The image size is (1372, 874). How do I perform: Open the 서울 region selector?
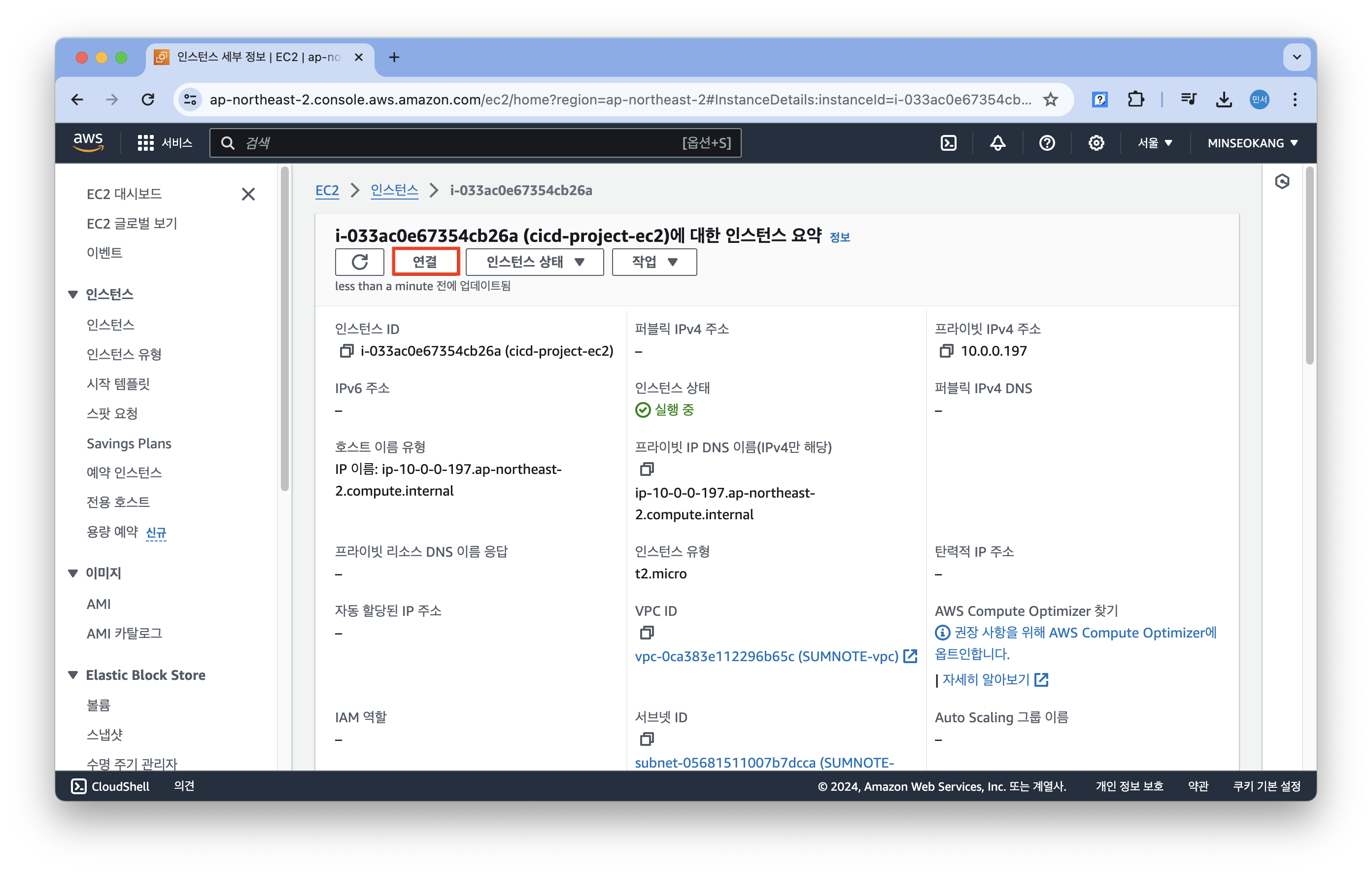1154,143
